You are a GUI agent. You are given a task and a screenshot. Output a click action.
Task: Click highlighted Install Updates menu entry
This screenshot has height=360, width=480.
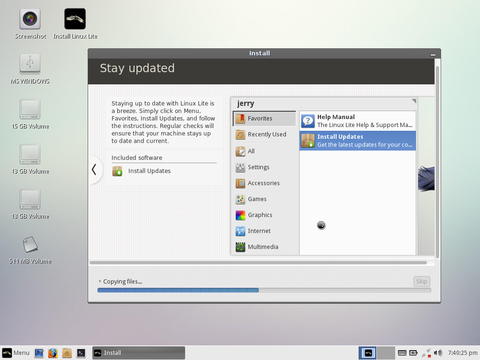point(357,140)
